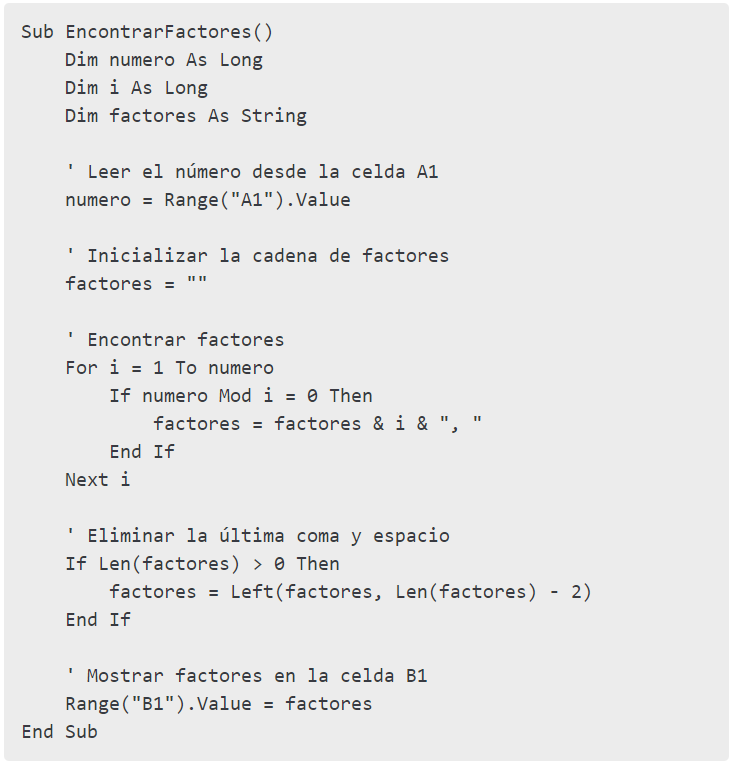Click the Inicializar la cadena comment

[257, 255]
